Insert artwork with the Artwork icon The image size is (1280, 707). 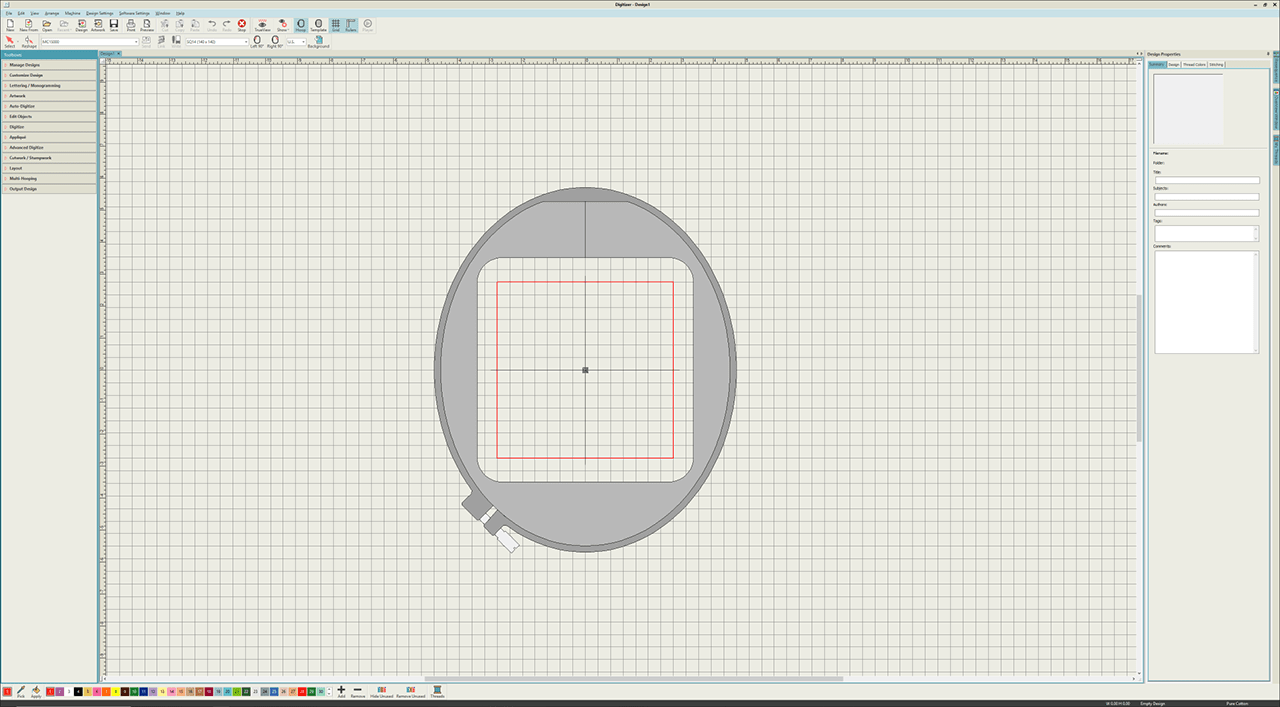[98, 25]
